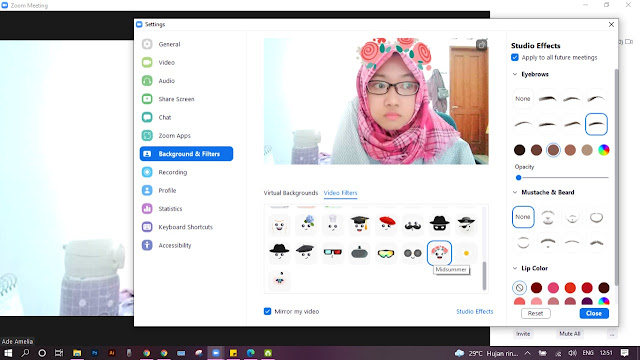Select the round sunglasses video filter
Image resolution: width=640 pixels, height=360 pixels.
(413, 253)
